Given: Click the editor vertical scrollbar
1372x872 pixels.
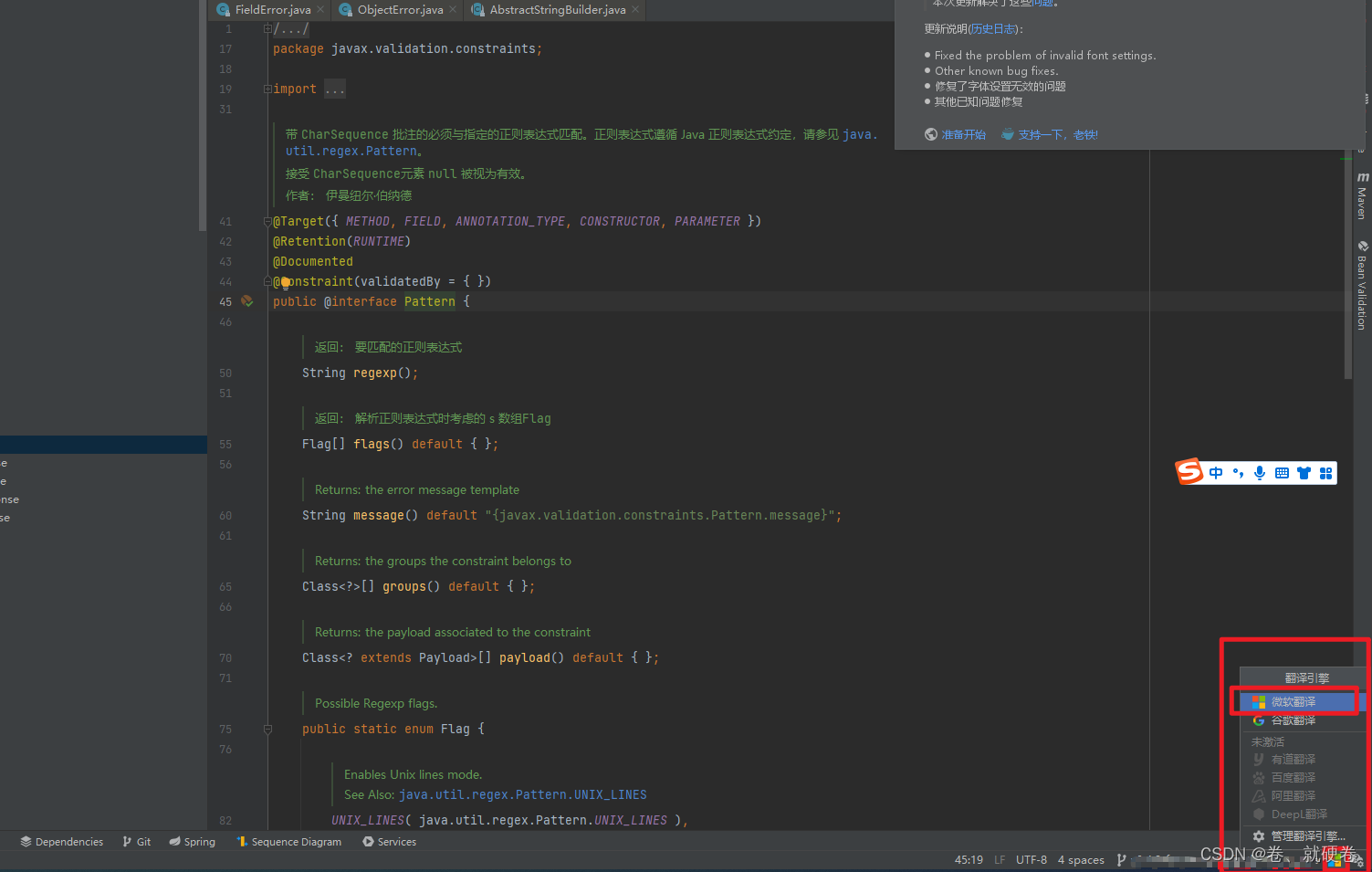Looking at the screenshot, I should 1348,265.
